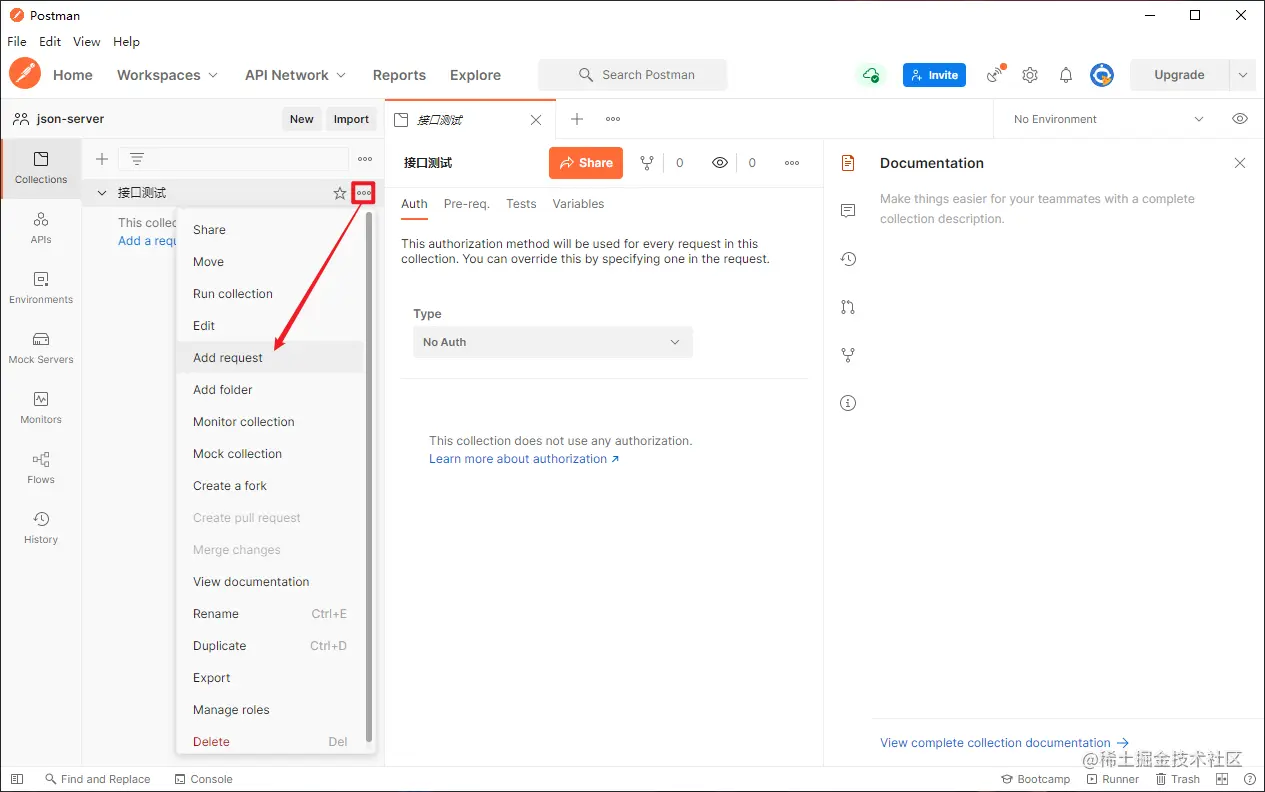Choose Duplicate in the context menu
The height and width of the screenshot is (792, 1265).
coord(270,646)
